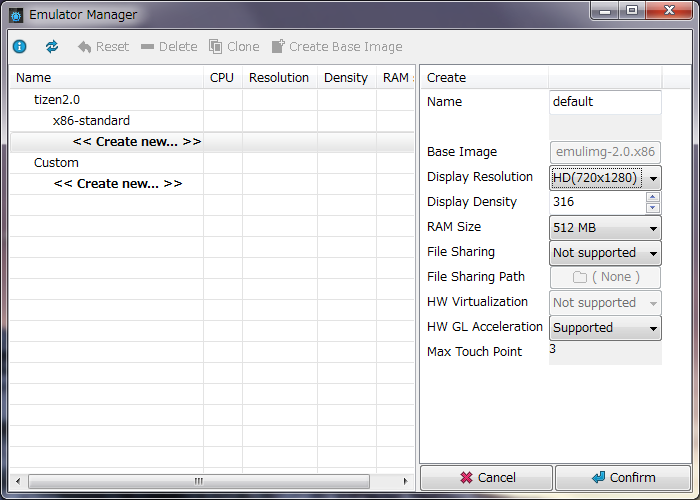Viewport: 700px width, 500px height.
Task: Click Create Base Image in toolbar
Action: tap(338, 46)
